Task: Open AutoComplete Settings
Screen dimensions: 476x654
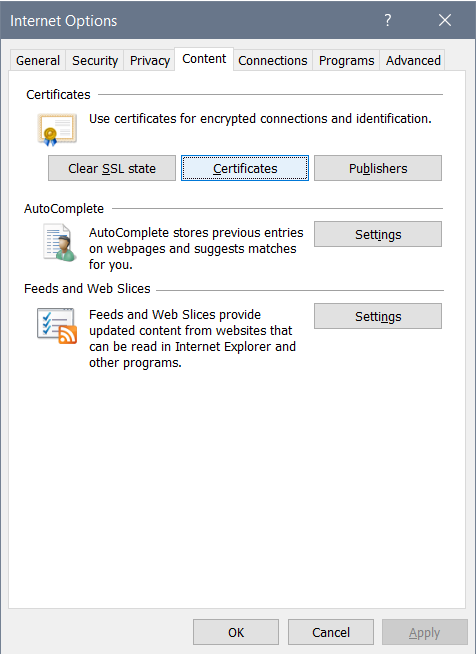Action: (378, 234)
